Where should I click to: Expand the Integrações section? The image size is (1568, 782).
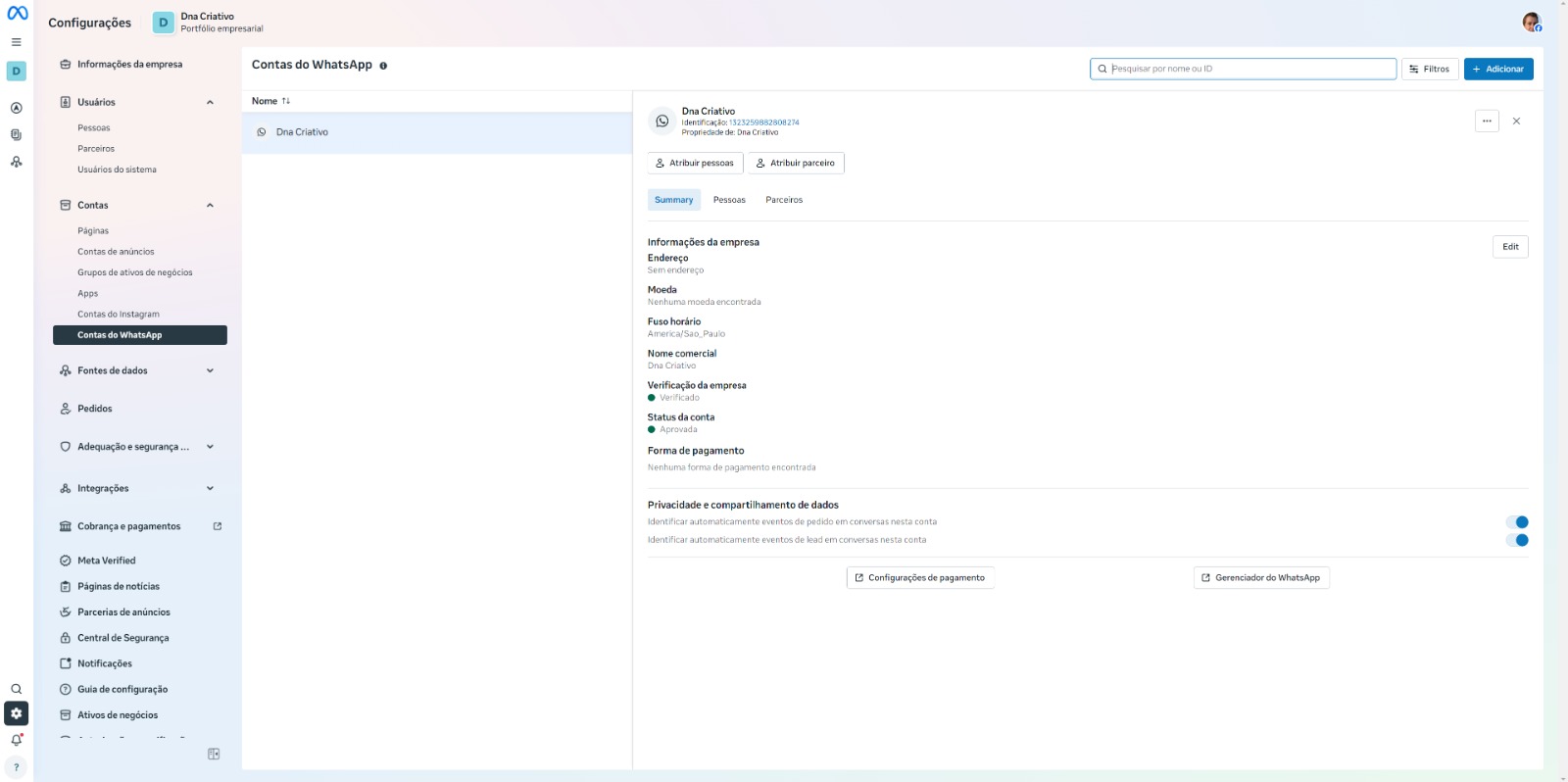click(x=210, y=488)
